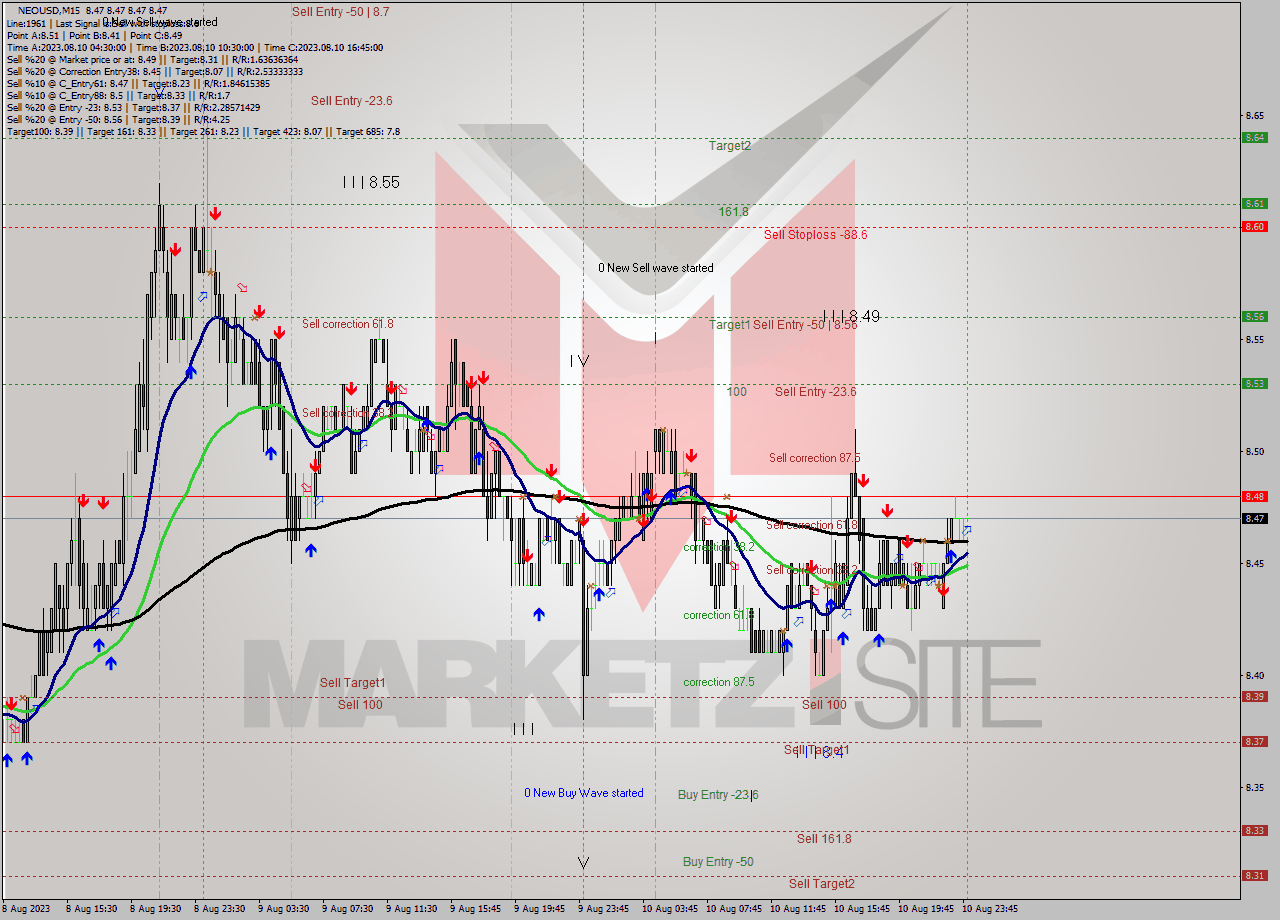
Task: Click the 'Buy Entry -50' label
Action: pyautogui.click(x=718, y=862)
